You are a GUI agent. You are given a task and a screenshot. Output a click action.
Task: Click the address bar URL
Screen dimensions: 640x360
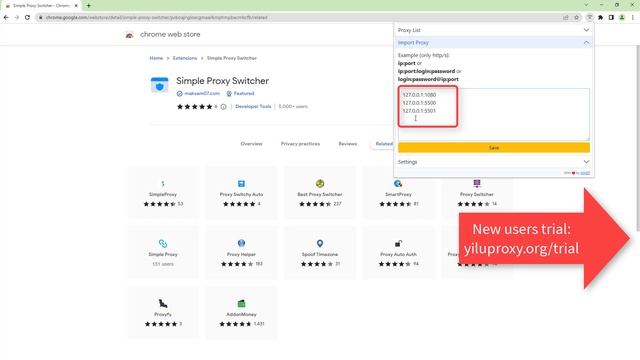(157, 18)
